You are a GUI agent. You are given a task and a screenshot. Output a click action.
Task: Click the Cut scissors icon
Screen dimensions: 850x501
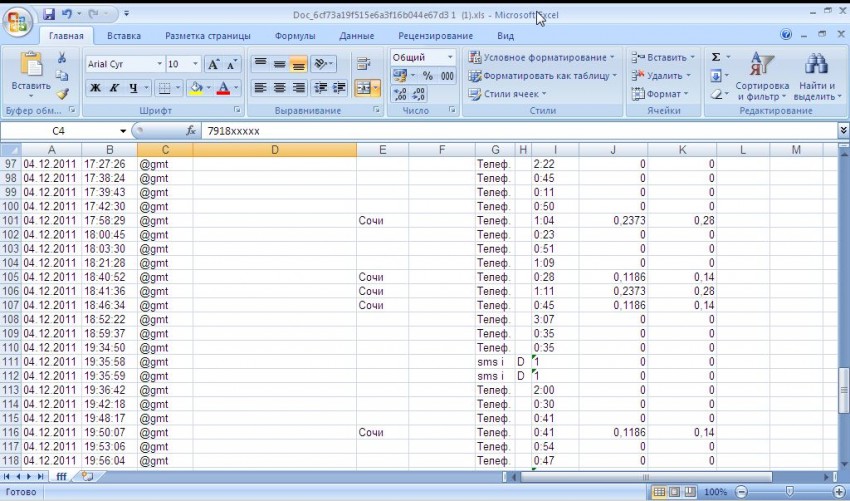tap(62, 58)
